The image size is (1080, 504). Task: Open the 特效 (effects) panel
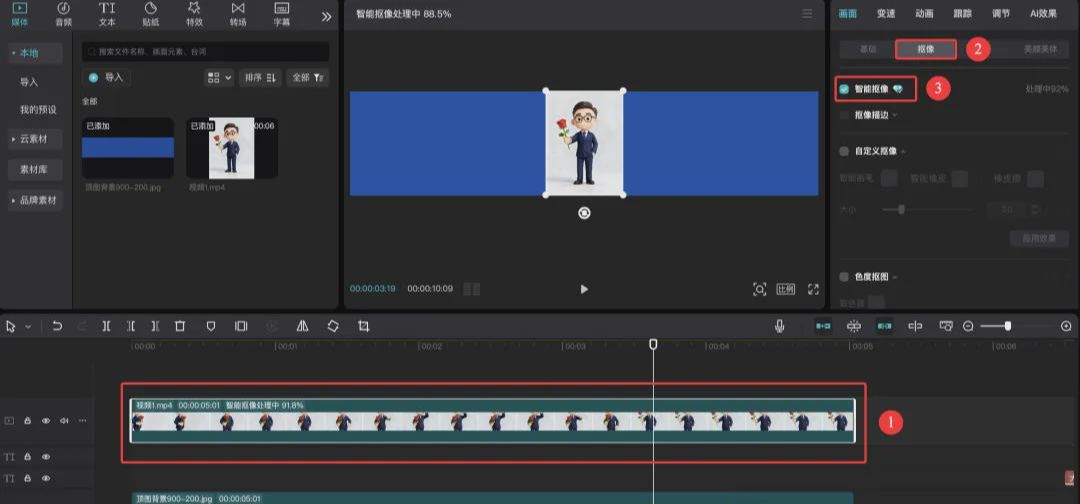(194, 14)
